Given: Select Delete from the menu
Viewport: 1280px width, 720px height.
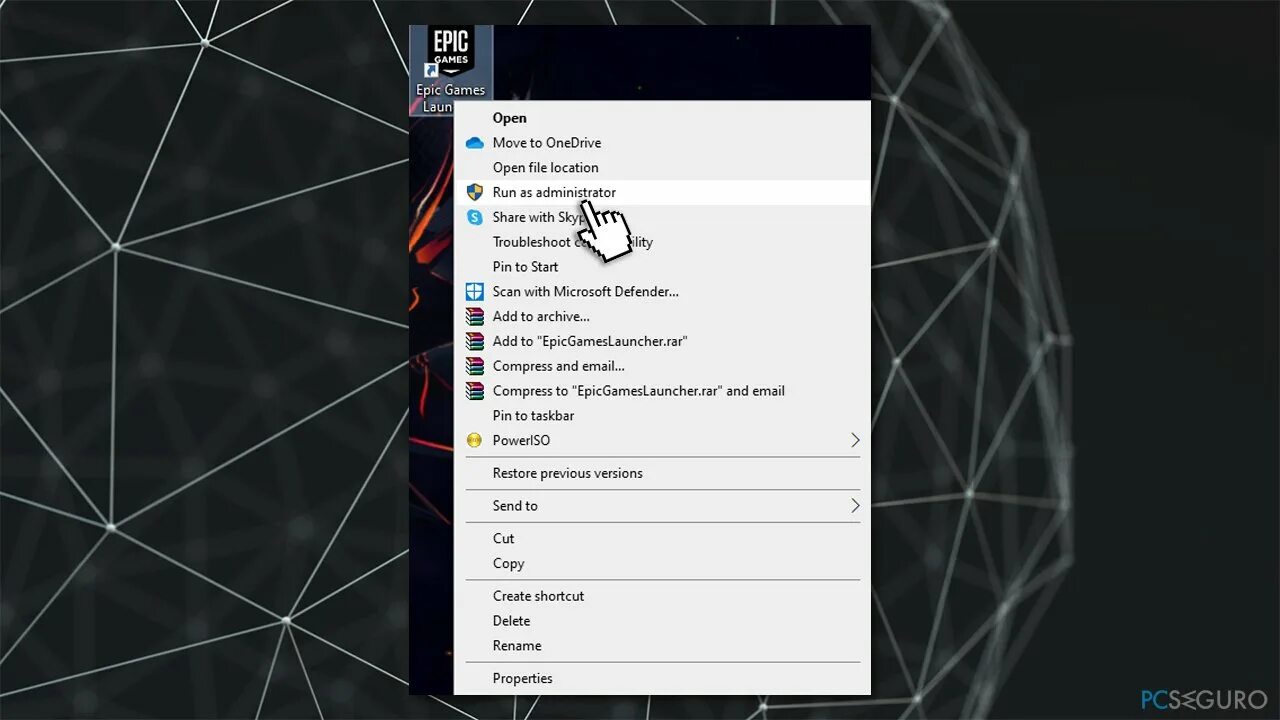Looking at the screenshot, I should [x=662, y=621].
